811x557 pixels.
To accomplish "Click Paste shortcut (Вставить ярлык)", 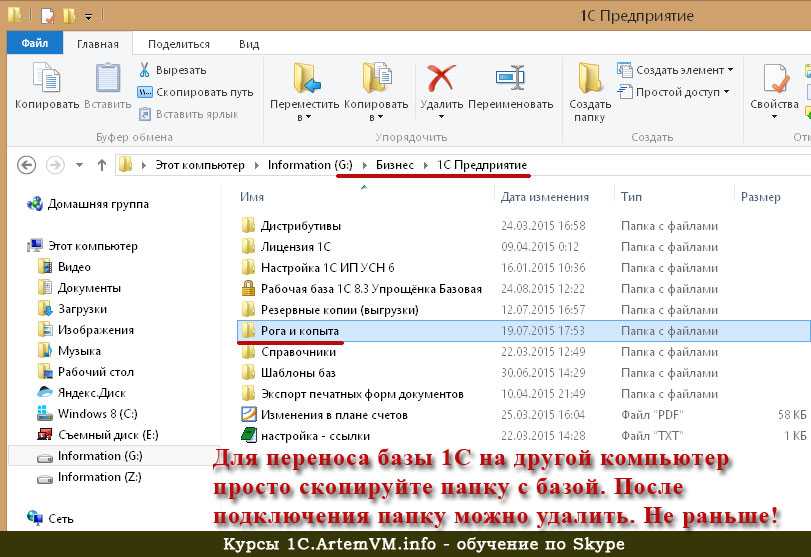I will 188,114.
